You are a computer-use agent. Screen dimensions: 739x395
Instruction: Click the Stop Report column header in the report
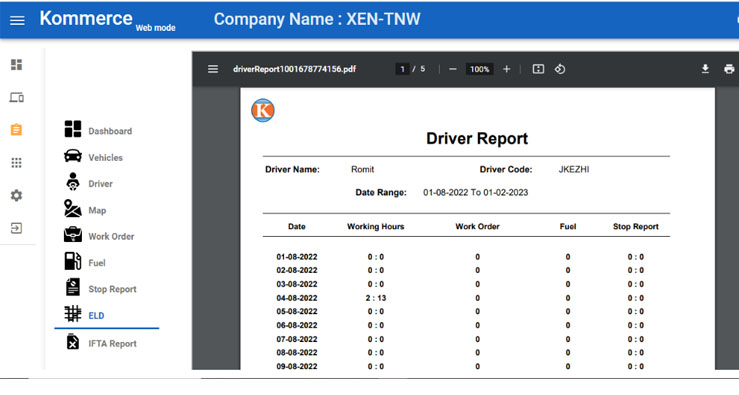[635, 226]
